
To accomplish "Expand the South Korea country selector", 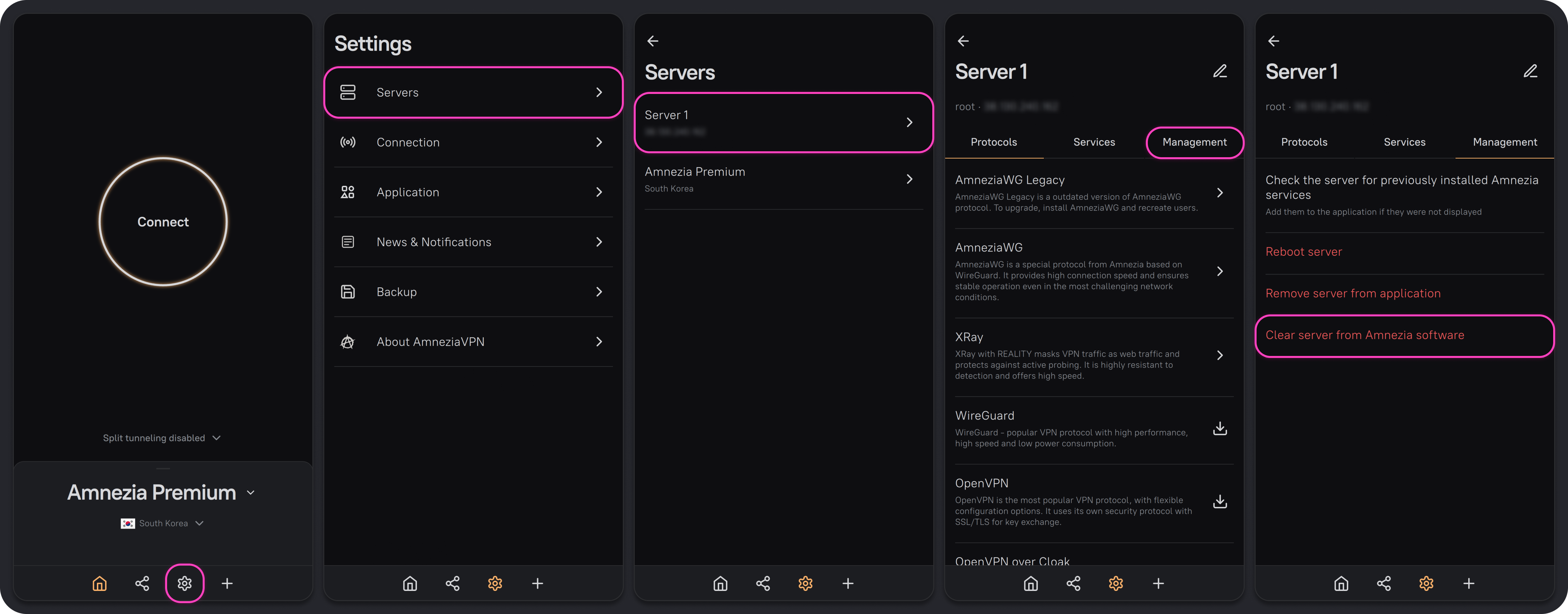I will 162,523.
